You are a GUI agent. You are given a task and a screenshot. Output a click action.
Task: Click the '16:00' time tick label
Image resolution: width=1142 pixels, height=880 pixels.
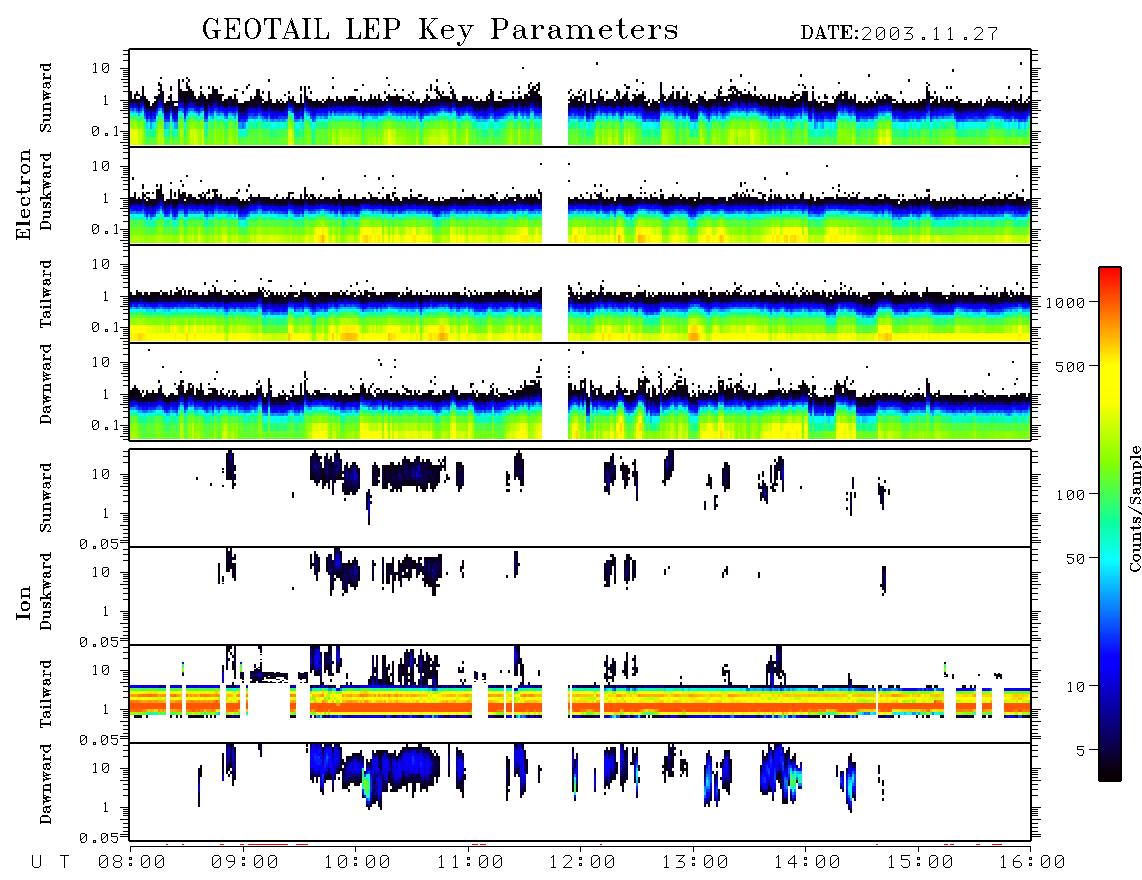[1031, 862]
